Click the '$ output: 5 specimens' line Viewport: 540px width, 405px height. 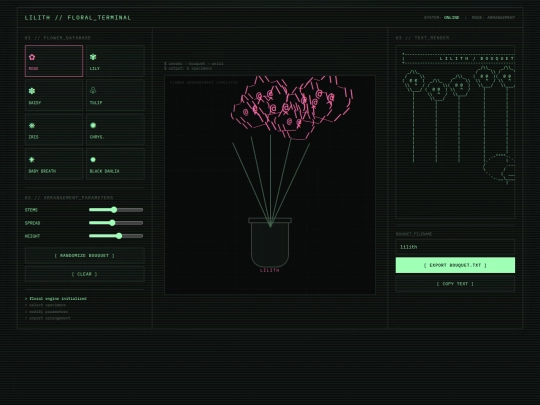click(188, 68)
